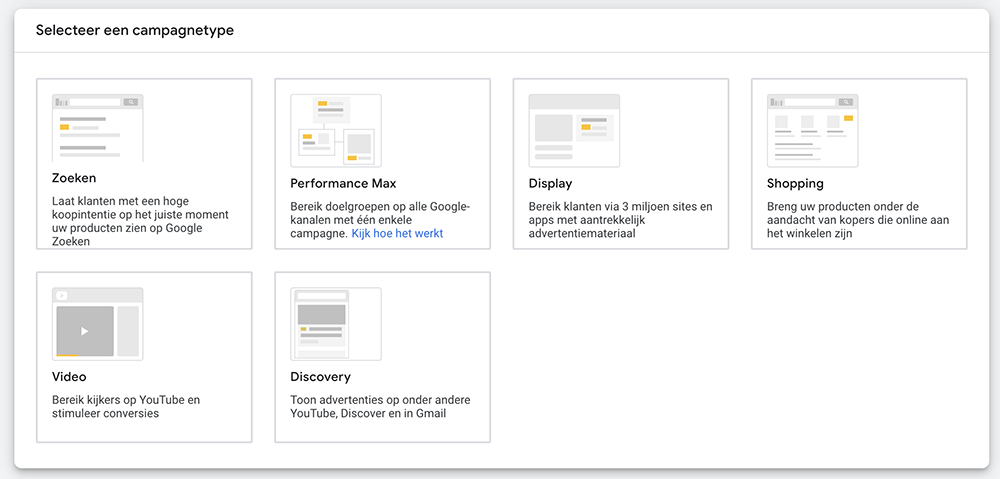
Task: Click the 'Selecteer een campagnetype' heading
Action: pos(135,30)
